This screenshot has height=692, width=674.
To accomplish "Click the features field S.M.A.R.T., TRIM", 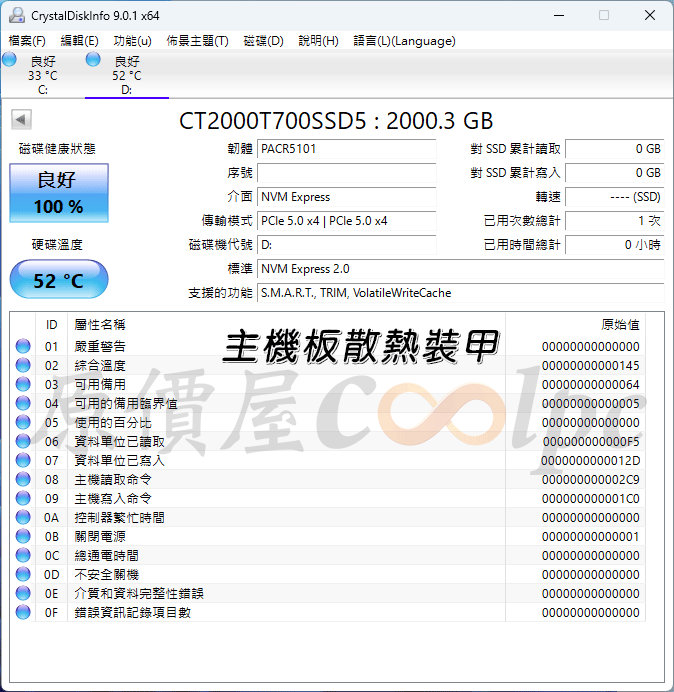I will click(460, 293).
